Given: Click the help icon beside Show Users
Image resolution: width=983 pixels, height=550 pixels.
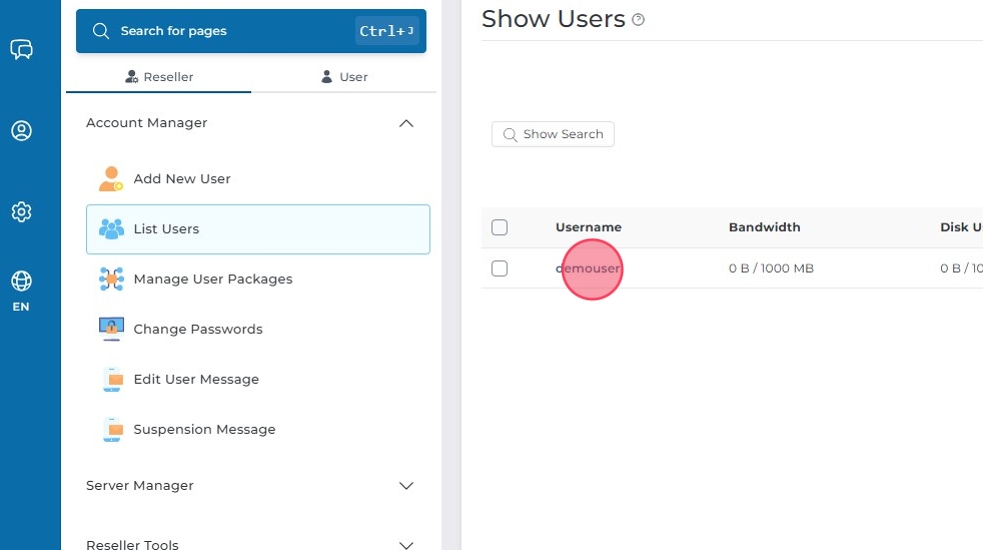Looking at the screenshot, I should pyautogui.click(x=639, y=20).
